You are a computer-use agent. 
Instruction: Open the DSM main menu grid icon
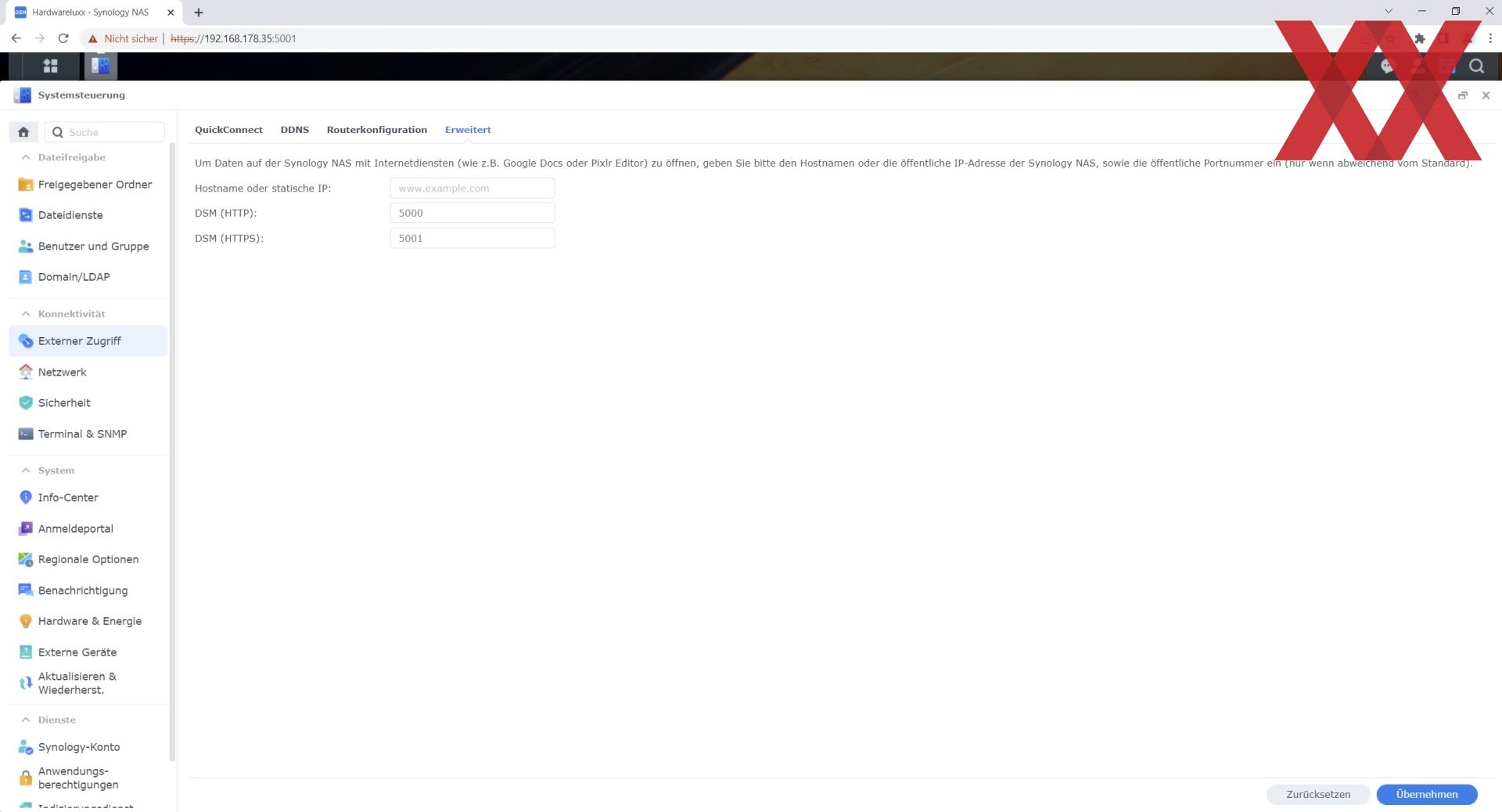pos(50,66)
